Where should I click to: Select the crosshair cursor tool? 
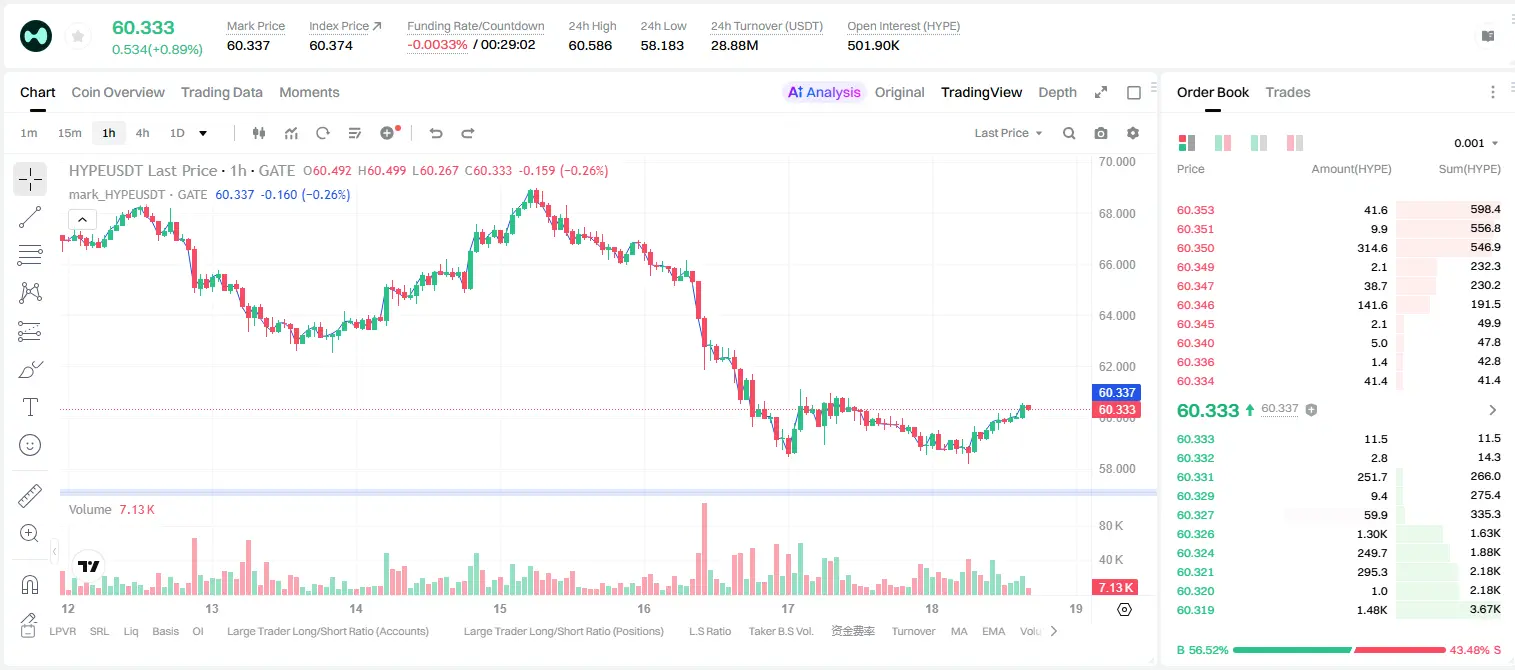click(30, 179)
